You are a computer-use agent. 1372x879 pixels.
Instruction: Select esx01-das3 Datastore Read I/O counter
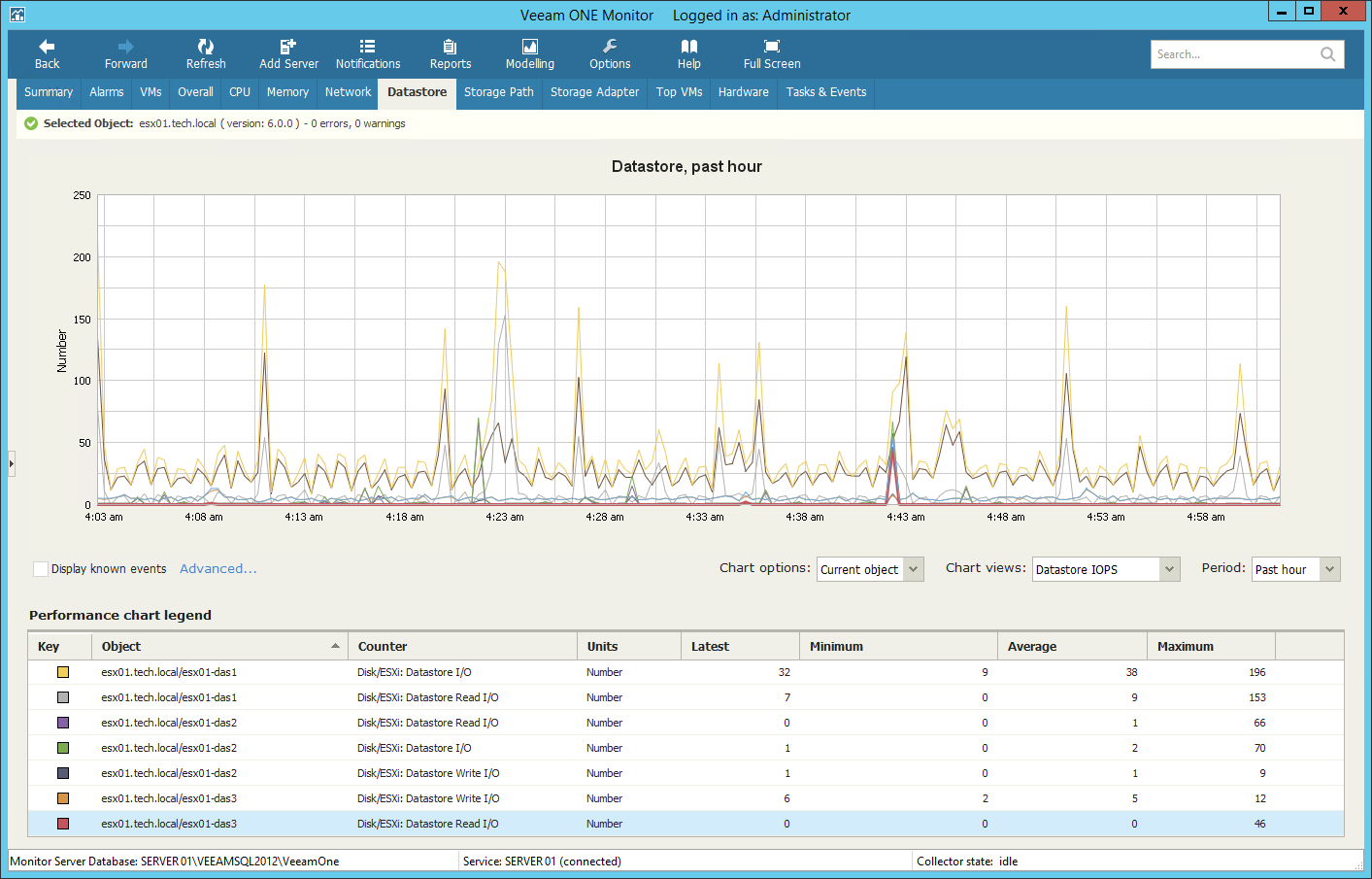pos(428,824)
